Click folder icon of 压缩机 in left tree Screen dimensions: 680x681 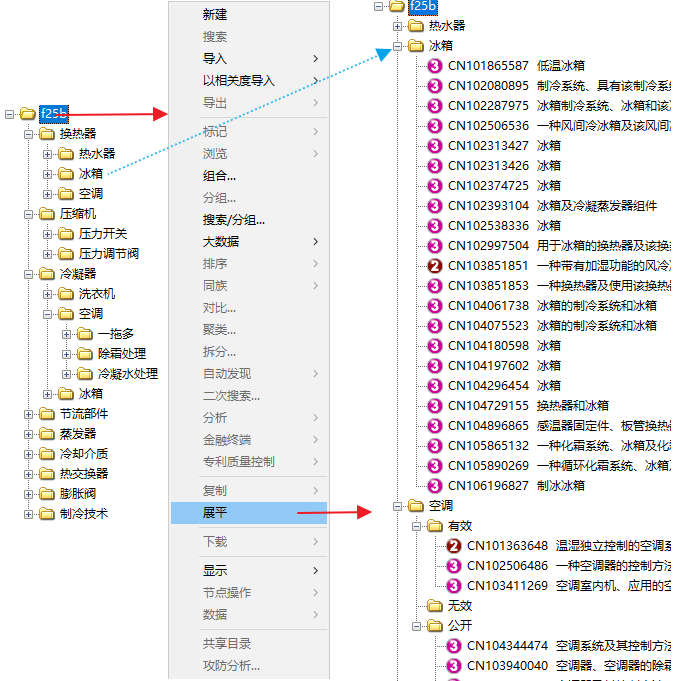46,214
